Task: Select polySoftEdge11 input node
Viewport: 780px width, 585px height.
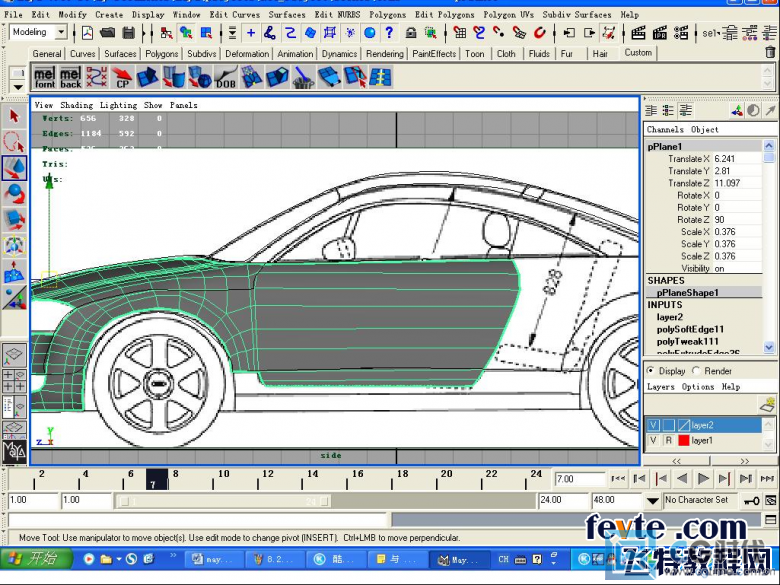Action: [x=690, y=329]
